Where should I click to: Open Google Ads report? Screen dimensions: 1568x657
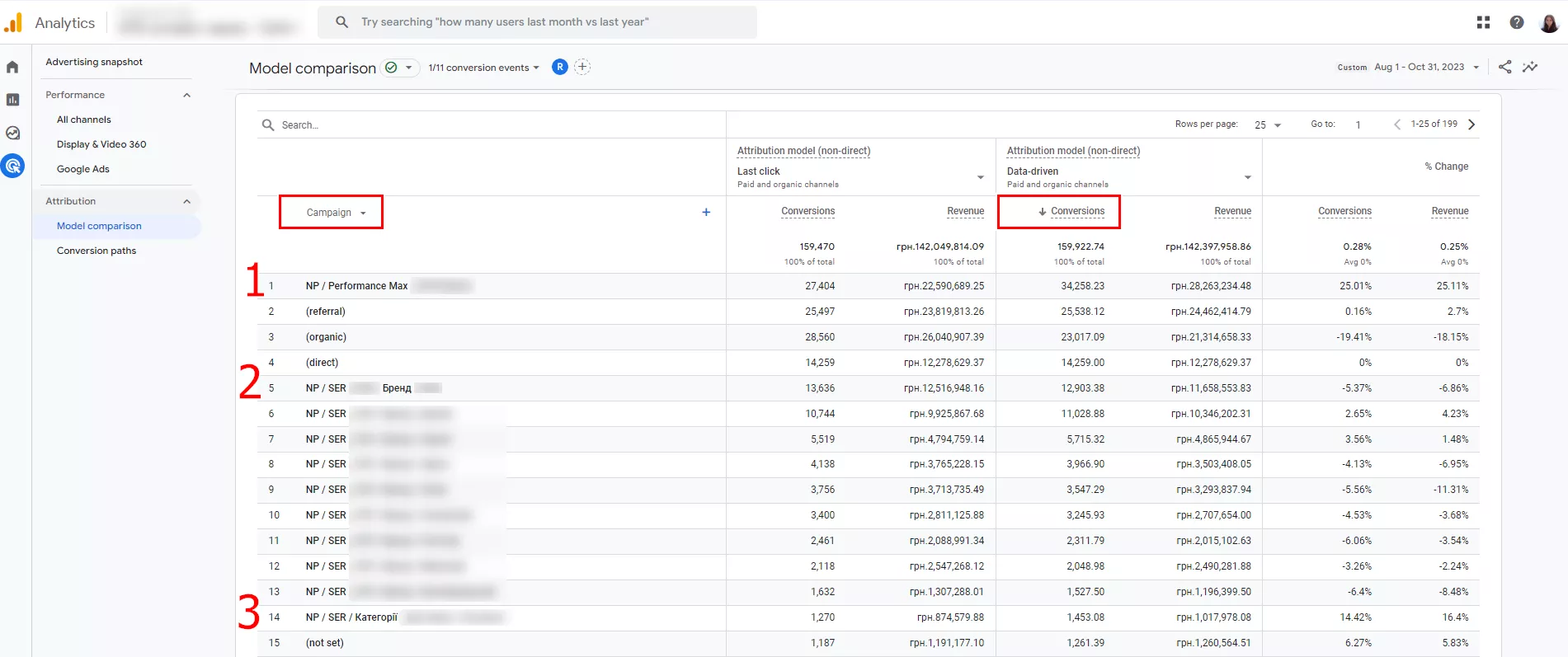tap(82, 169)
